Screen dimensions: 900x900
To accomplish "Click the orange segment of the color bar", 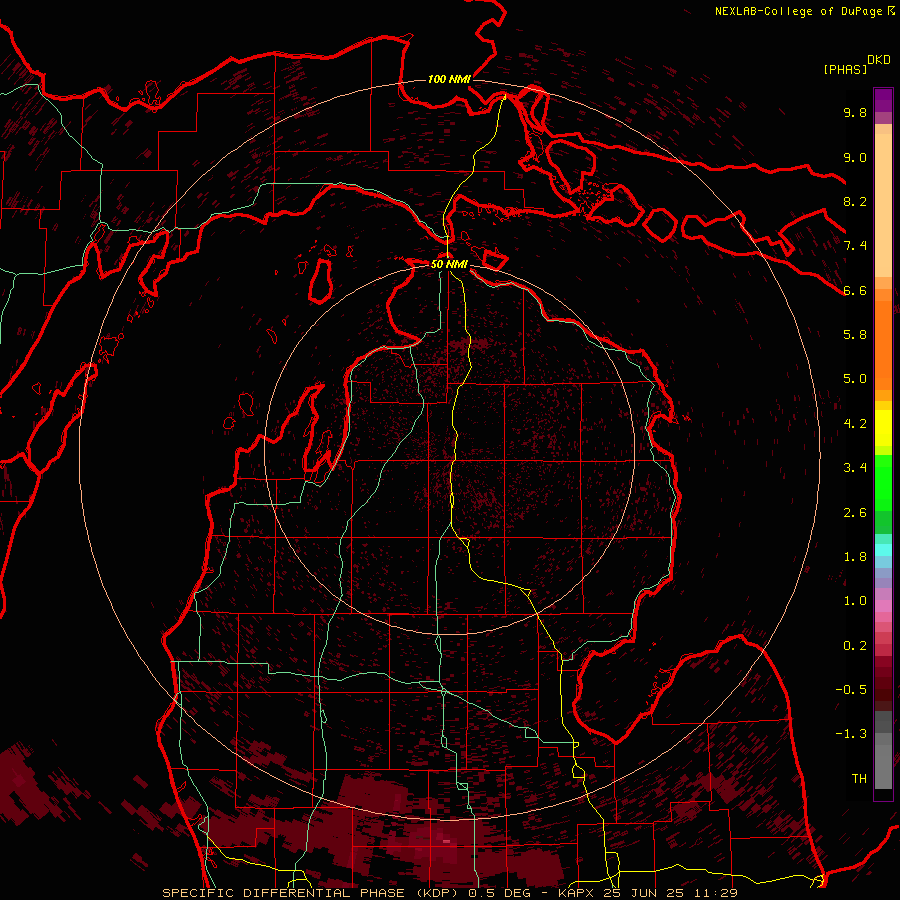I will [883, 345].
